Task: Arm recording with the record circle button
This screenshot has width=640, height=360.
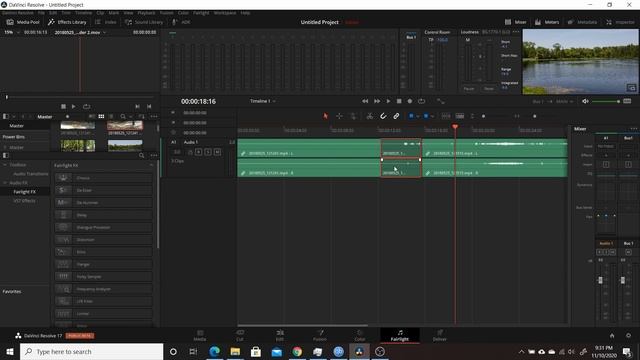Action: click(410, 101)
